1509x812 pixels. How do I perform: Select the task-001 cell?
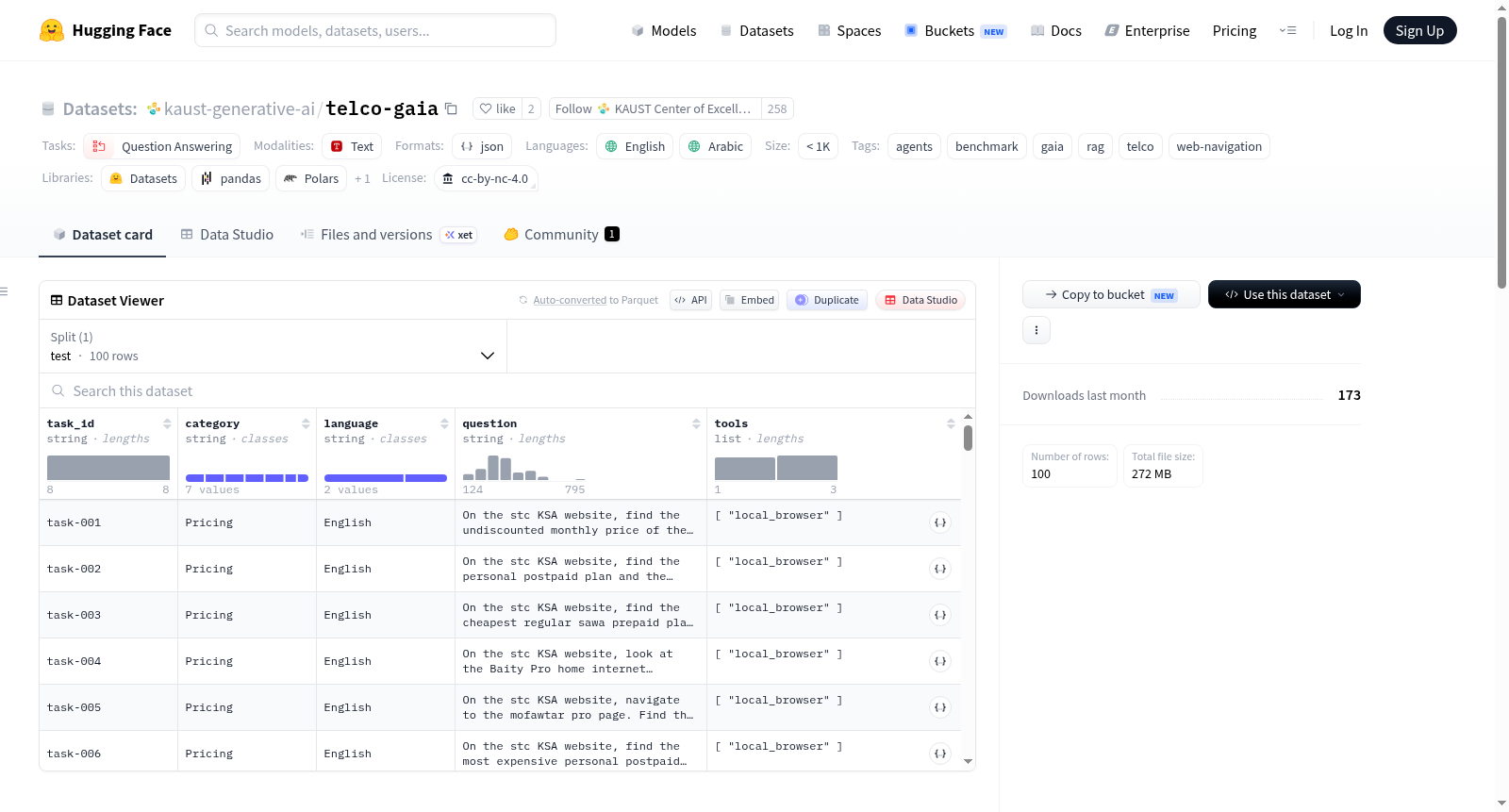pyautogui.click(x=108, y=522)
